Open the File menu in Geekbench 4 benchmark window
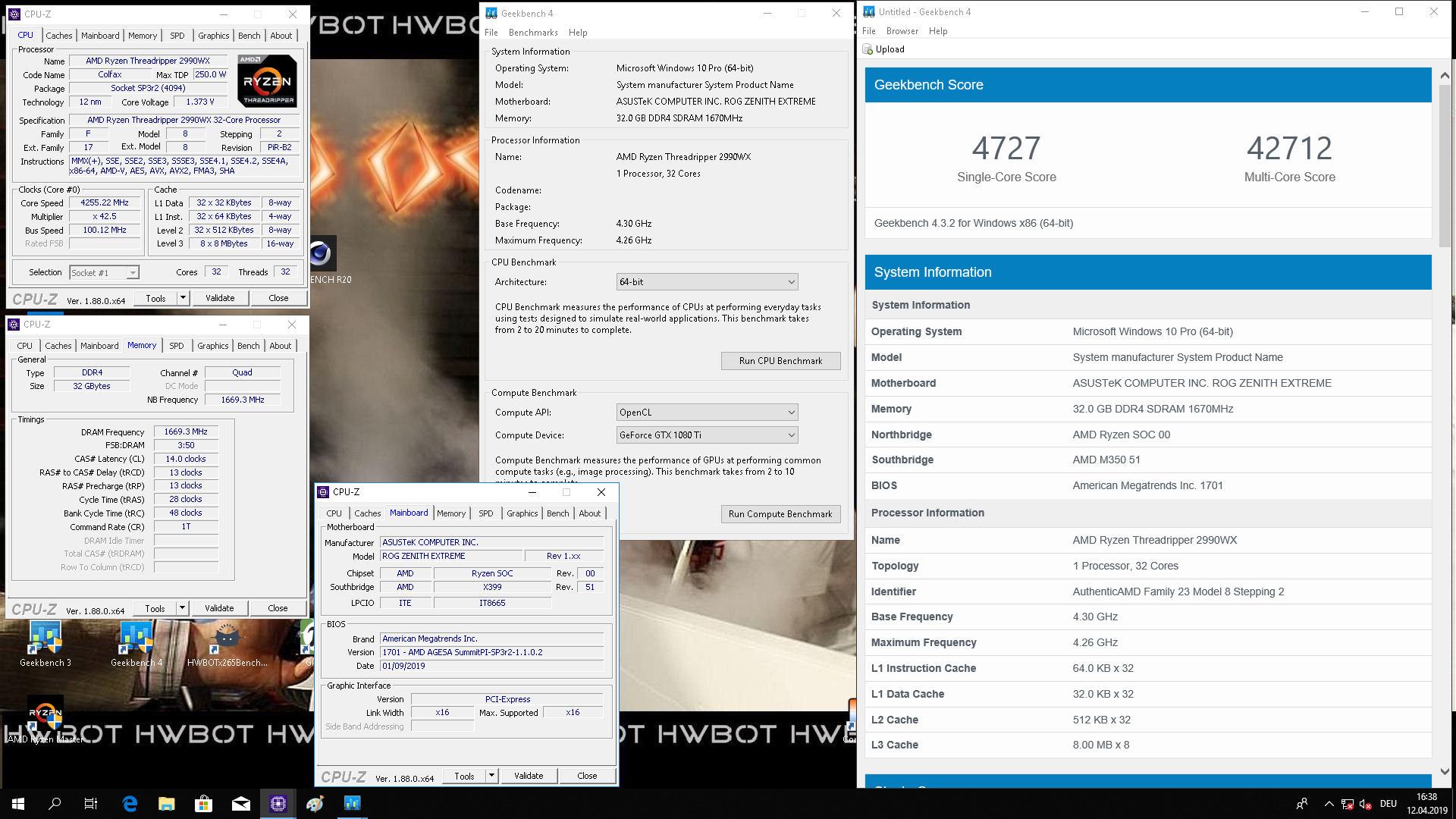Viewport: 1456px width, 819px height. 491,33
